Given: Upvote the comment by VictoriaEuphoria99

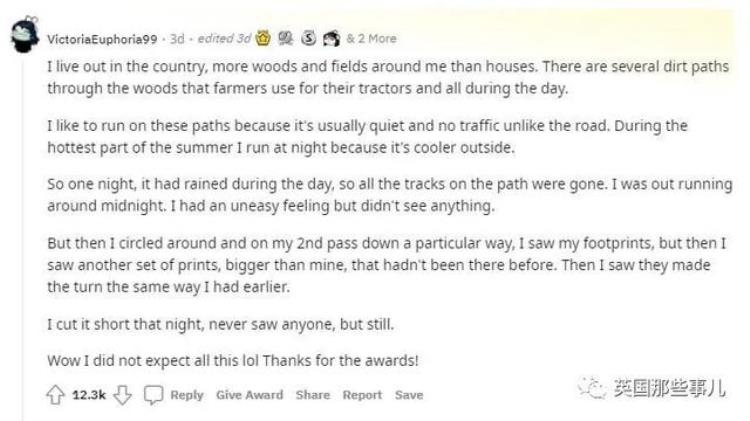Looking at the screenshot, I should point(56,395).
